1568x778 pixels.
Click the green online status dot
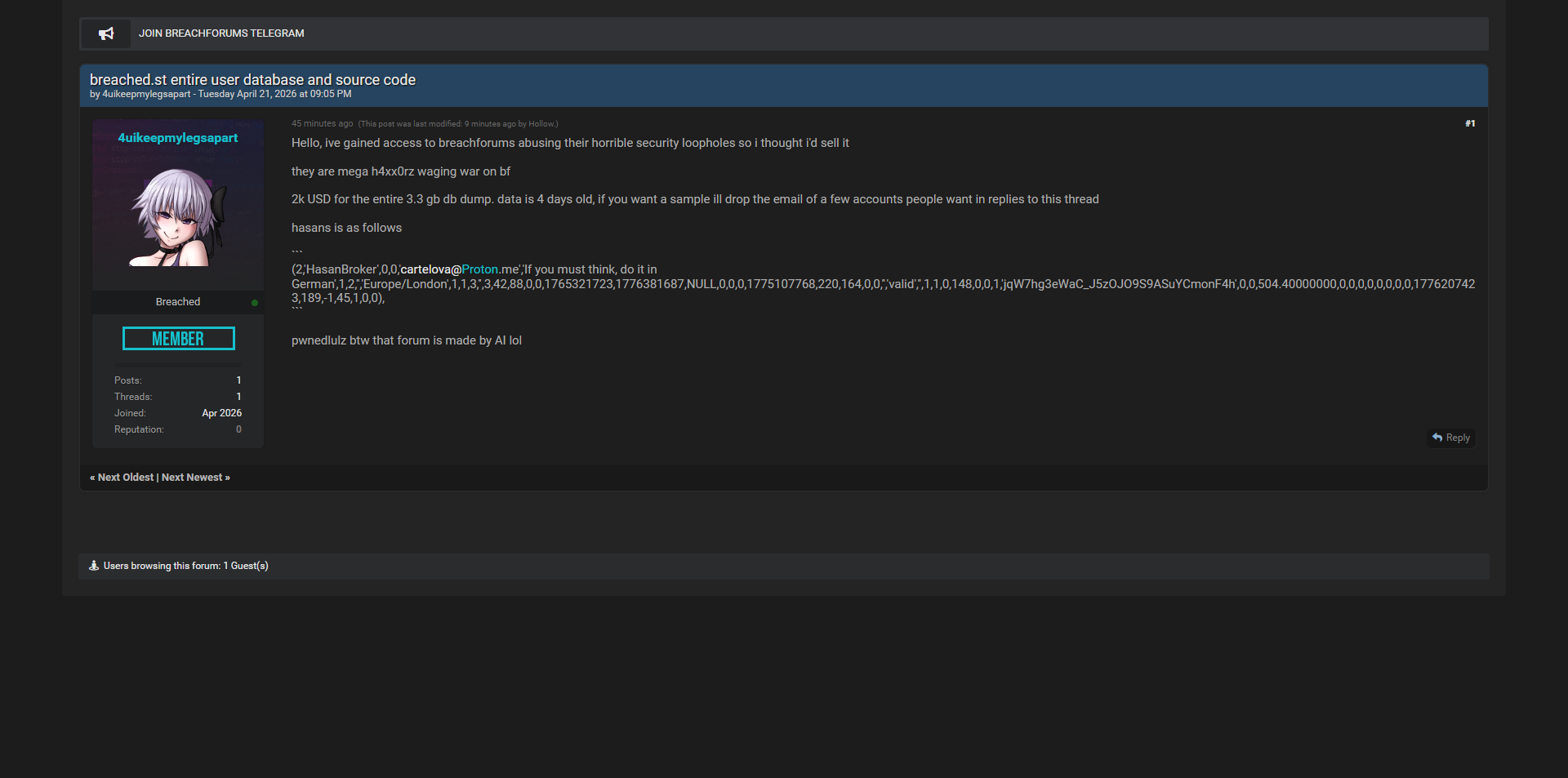pos(255,303)
